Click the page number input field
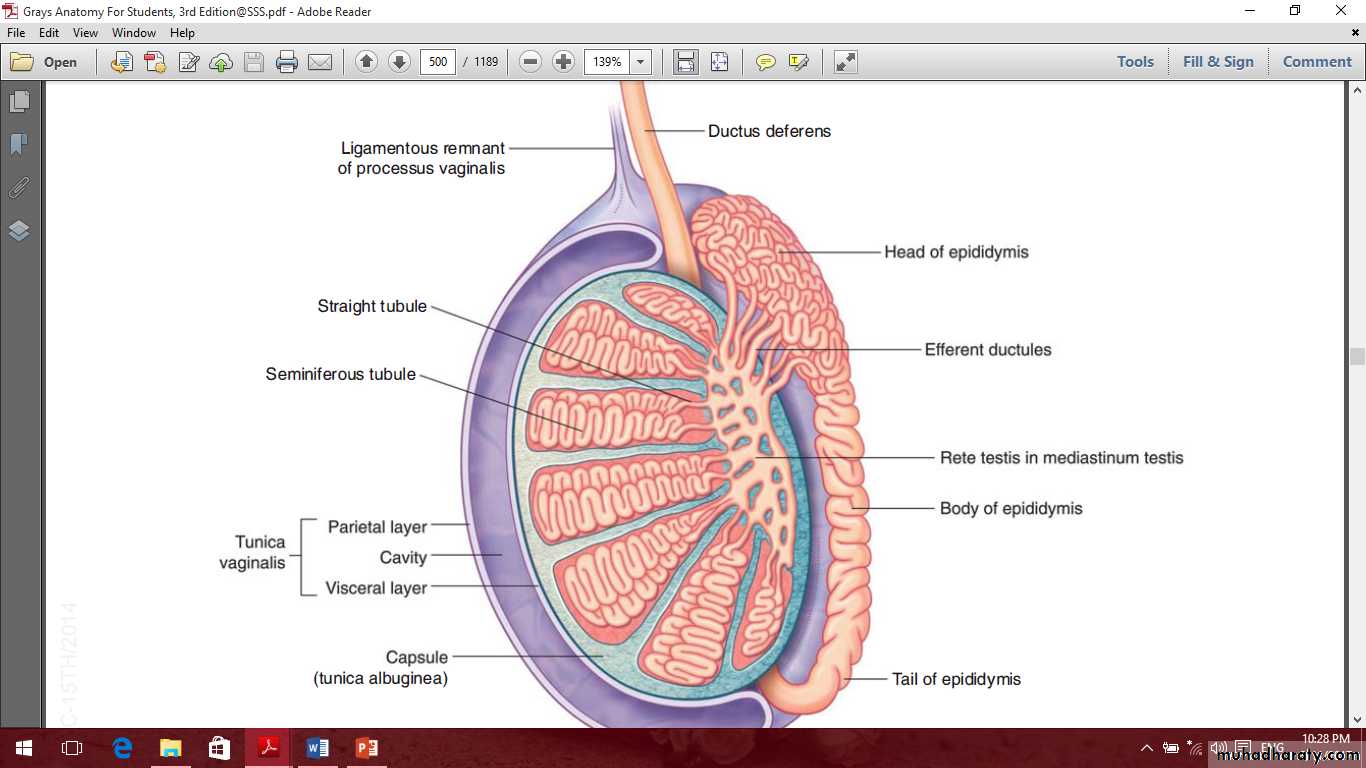 [438, 62]
